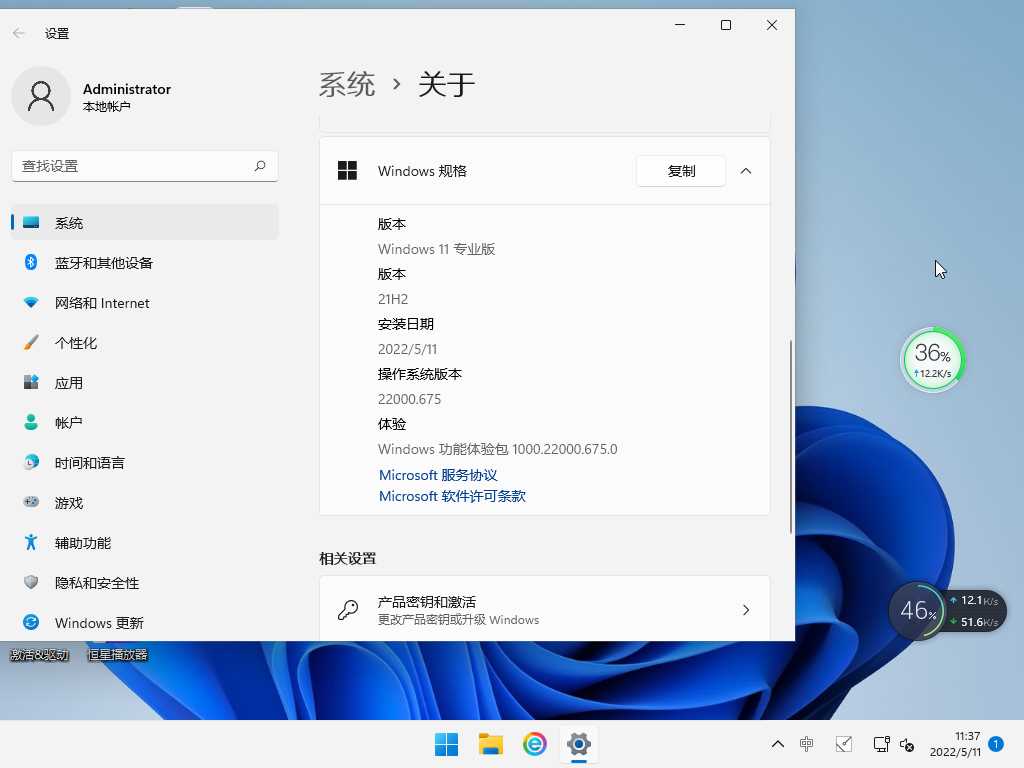Open 帐户 settings page
This screenshot has width=1024, height=768.
pos(145,423)
